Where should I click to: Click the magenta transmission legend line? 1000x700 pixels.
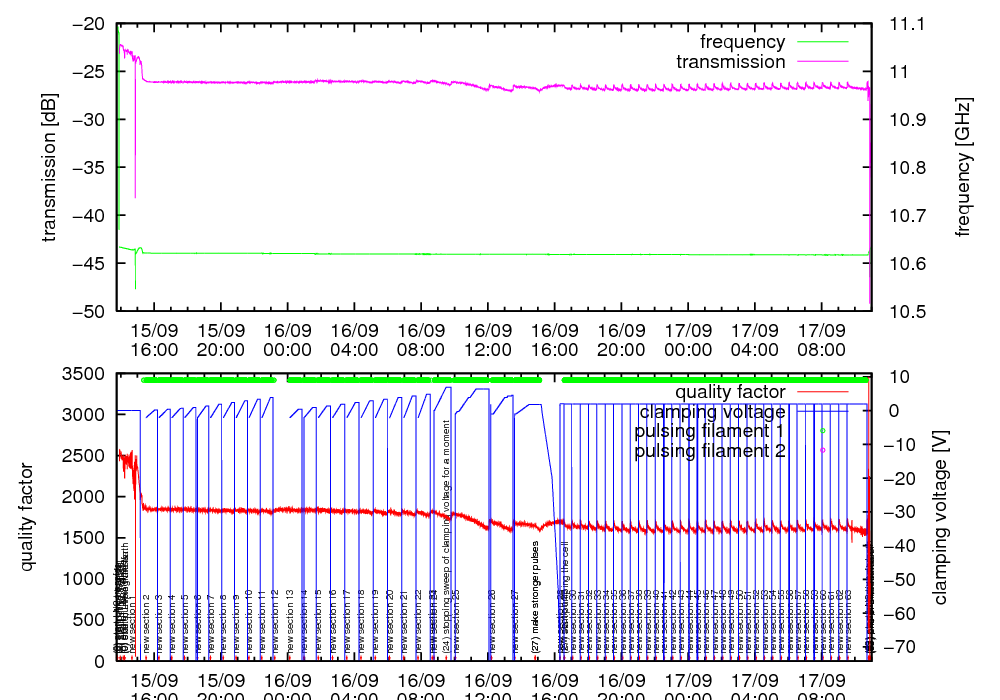click(821, 62)
